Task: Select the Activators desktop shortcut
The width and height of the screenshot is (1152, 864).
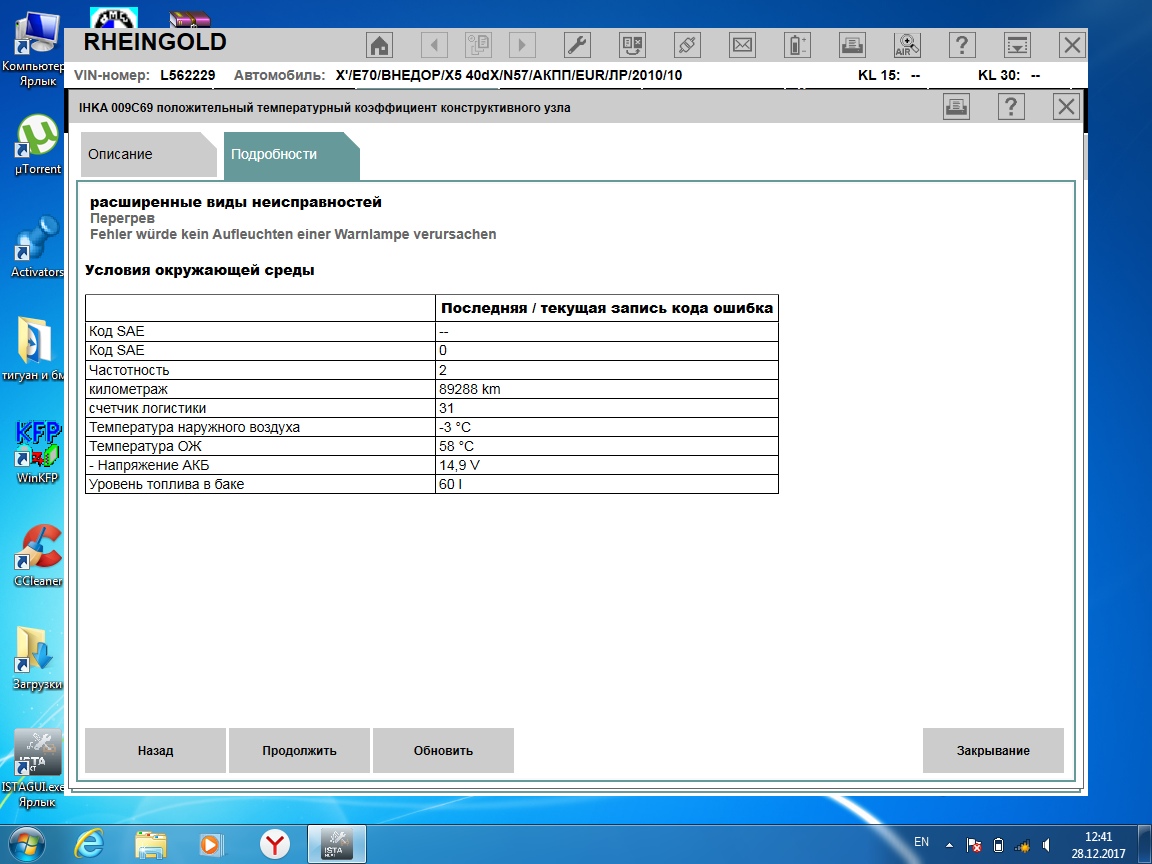Action: [37, 247]
